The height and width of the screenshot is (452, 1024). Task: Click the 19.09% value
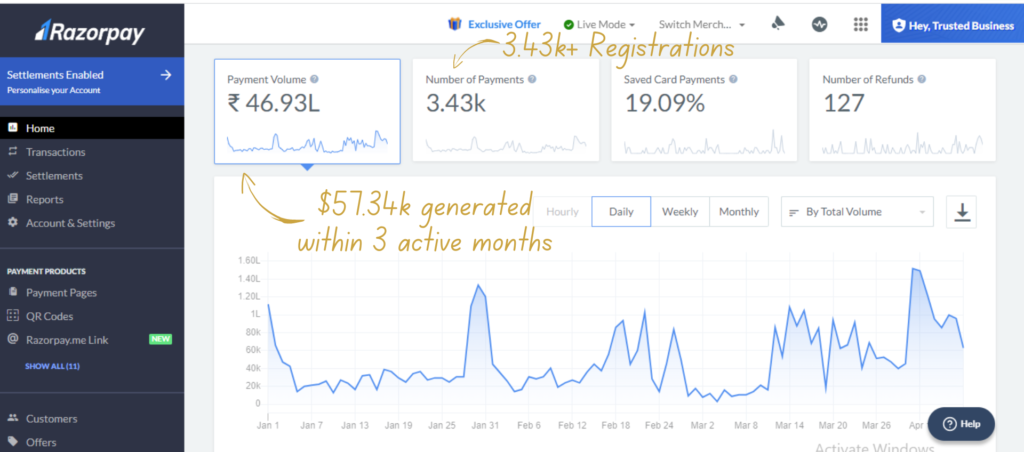click(x=664, y=103)
